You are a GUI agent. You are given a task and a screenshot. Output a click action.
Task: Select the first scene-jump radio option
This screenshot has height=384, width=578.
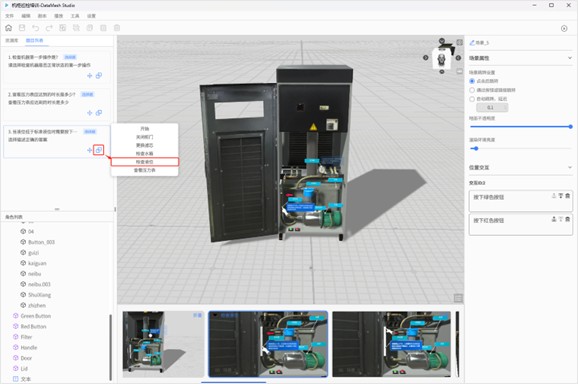coord(472,81)
